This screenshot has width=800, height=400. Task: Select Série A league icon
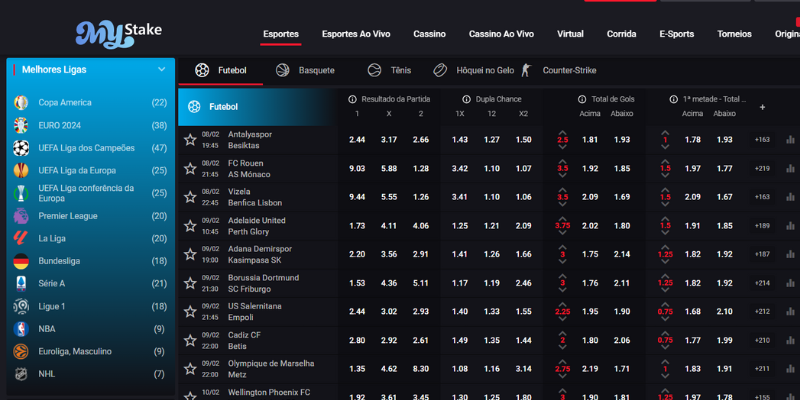click(x=21, y=283)
